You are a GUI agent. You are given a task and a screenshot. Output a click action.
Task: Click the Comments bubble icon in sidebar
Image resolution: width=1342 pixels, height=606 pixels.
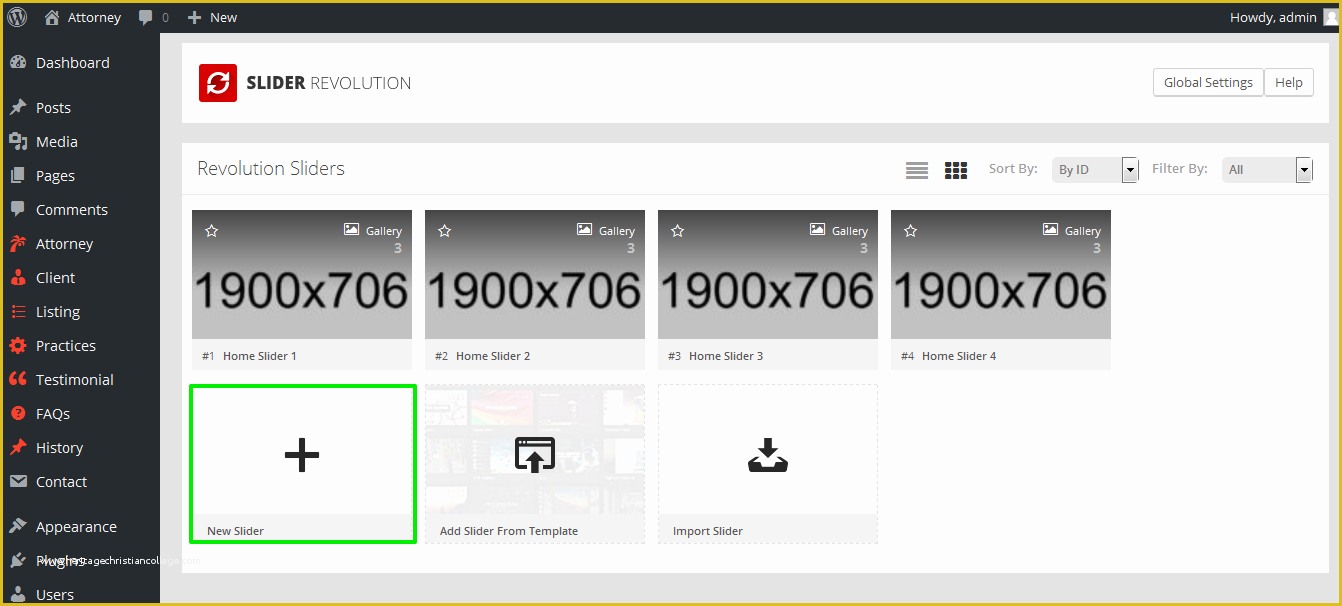(18, 209)
